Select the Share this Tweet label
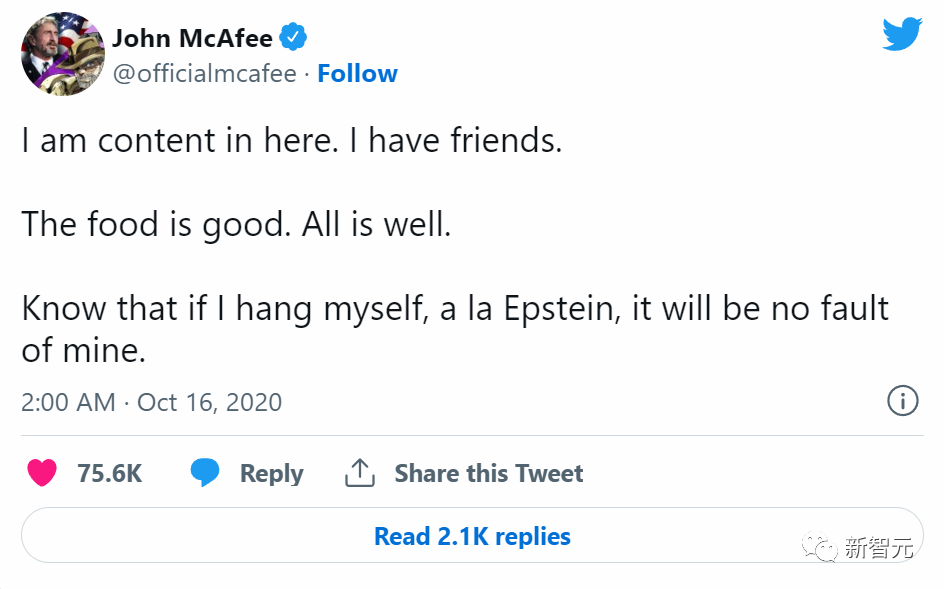 coord(488,473)
